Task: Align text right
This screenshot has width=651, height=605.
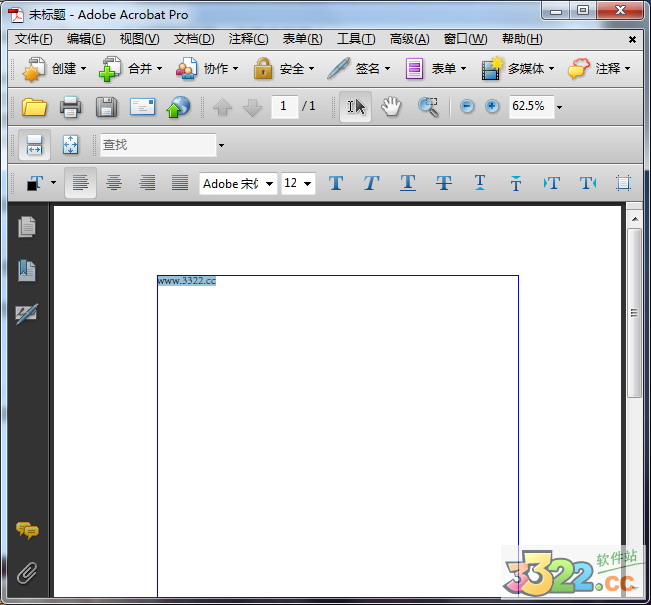Action: (147, 183)
